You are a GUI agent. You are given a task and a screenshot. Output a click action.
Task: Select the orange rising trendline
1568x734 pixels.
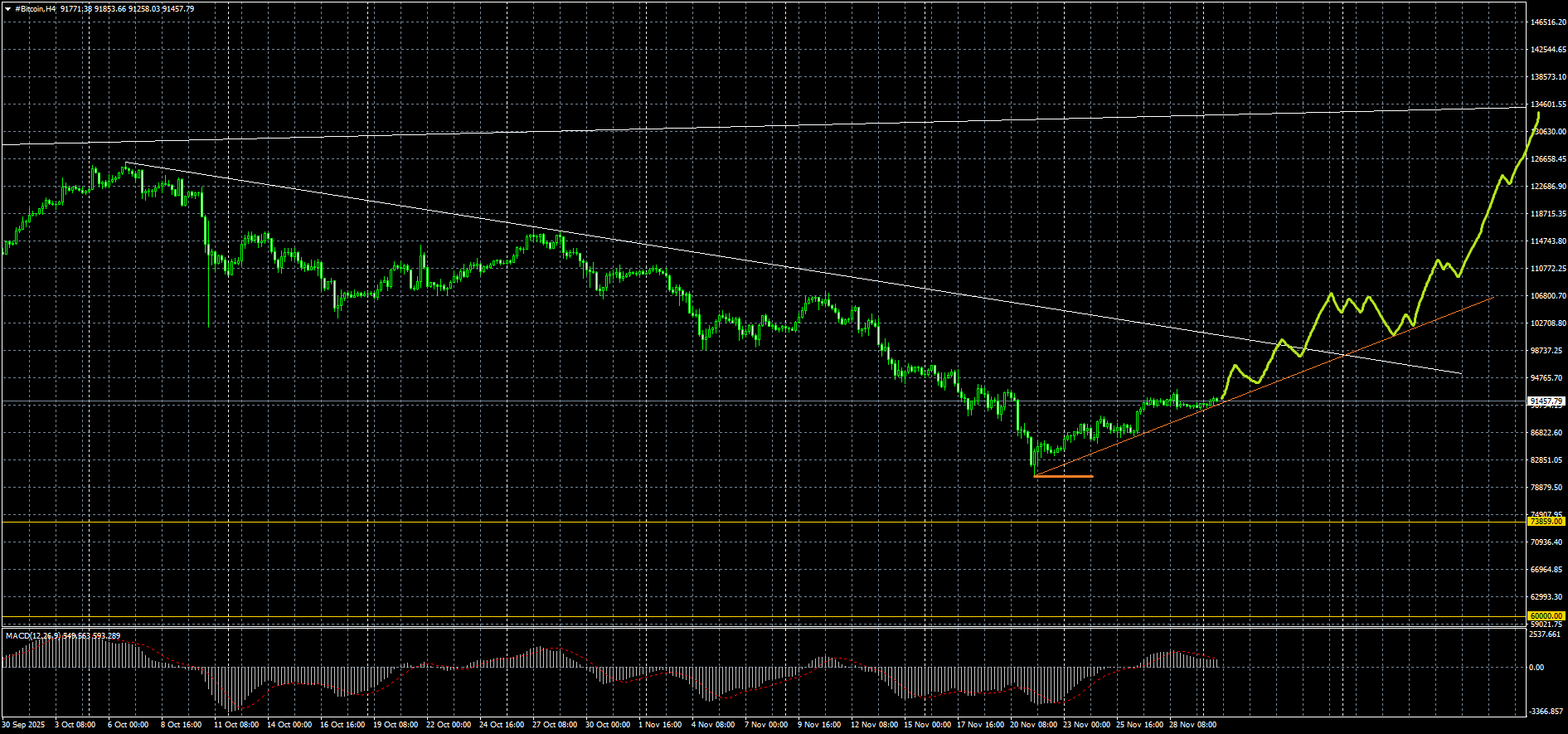[1264, 386]
